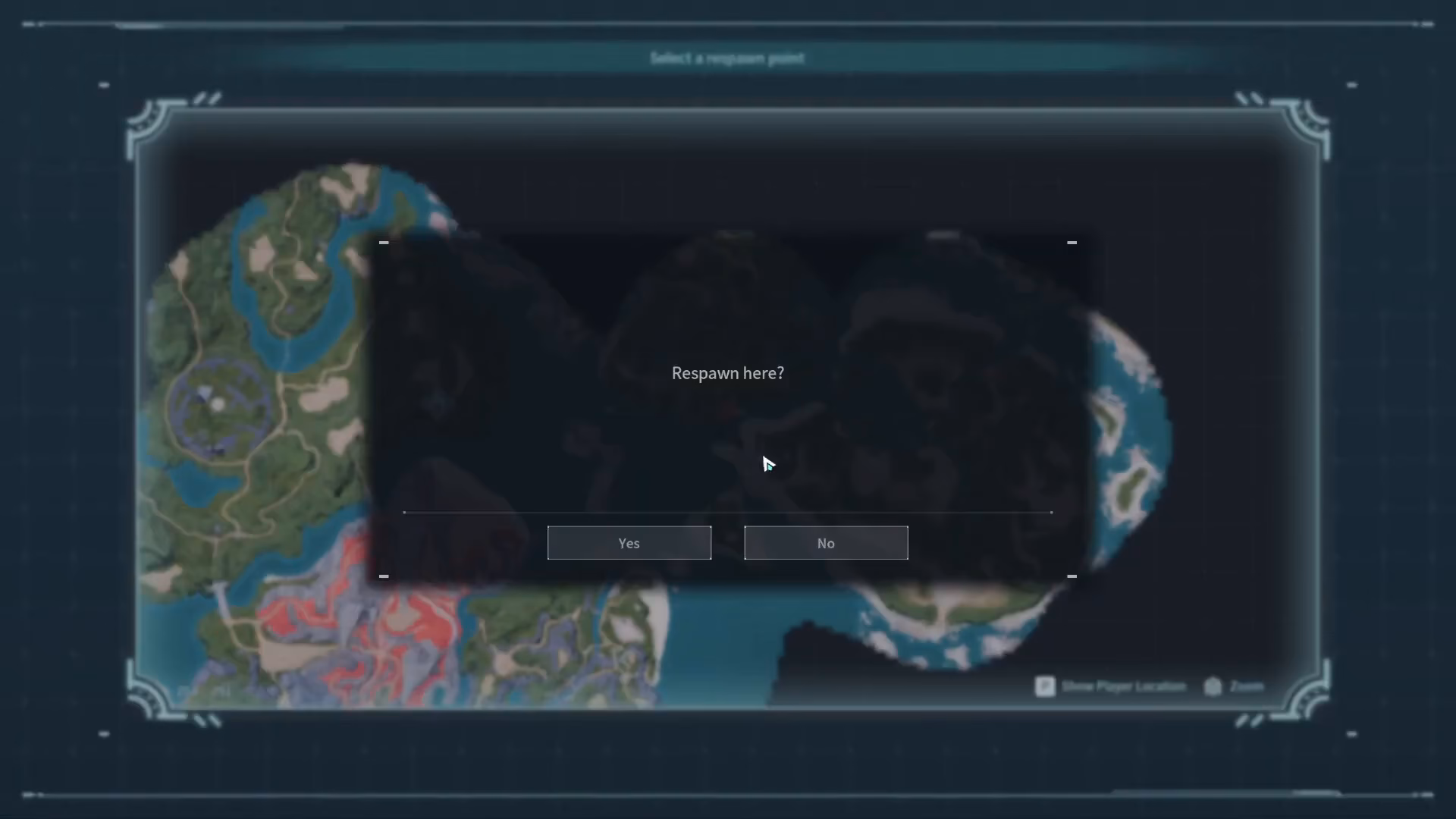Pick the white dot marker inside the circular ruins
The width and height of the screenshot is (1456, 819).
218,405
